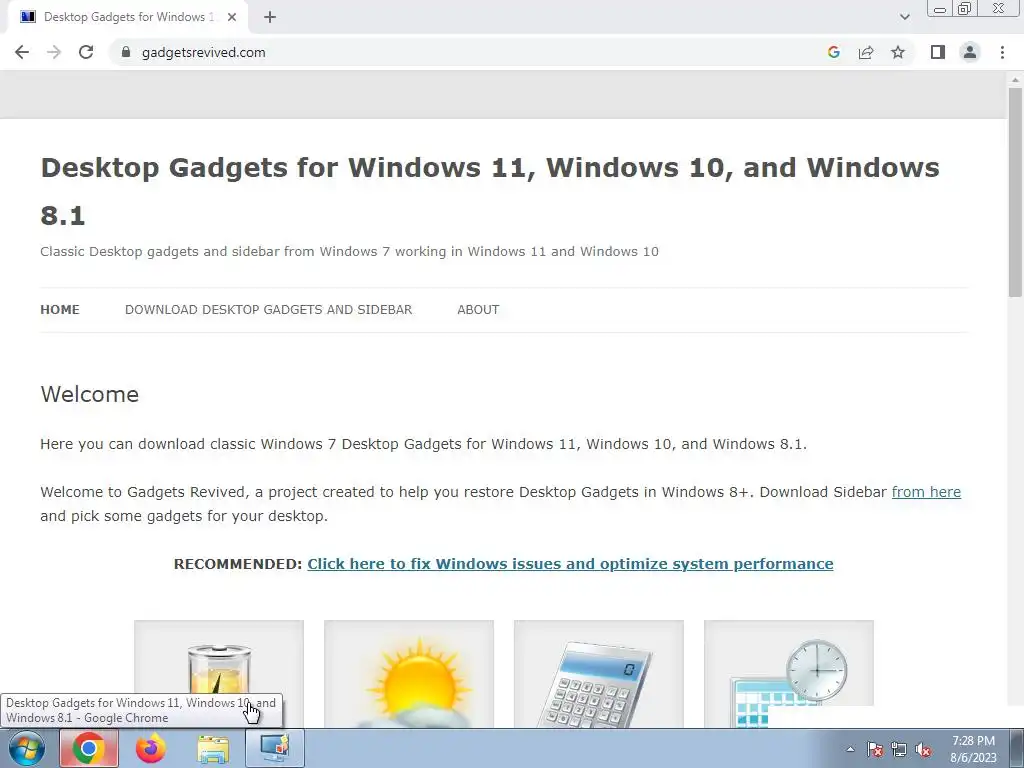The image size is (1024, 768).
Task: Open the calendar clock gadget thumbnail
Action: pos(789,673)
